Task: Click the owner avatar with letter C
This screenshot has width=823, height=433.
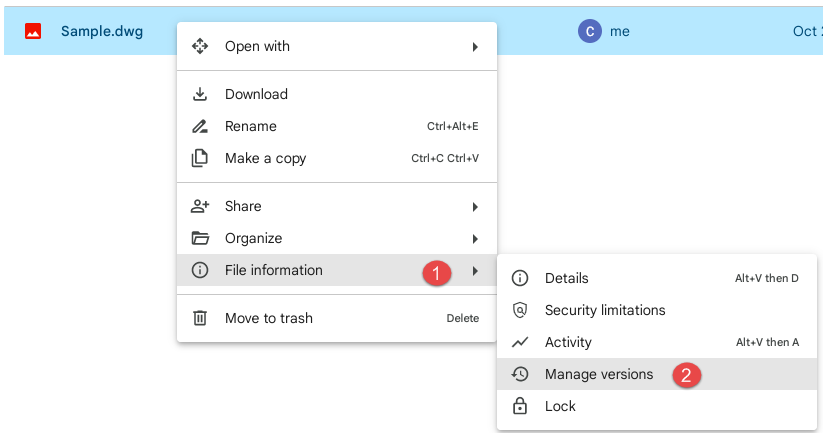Action: pyautogui.click(x=590, y=31)
